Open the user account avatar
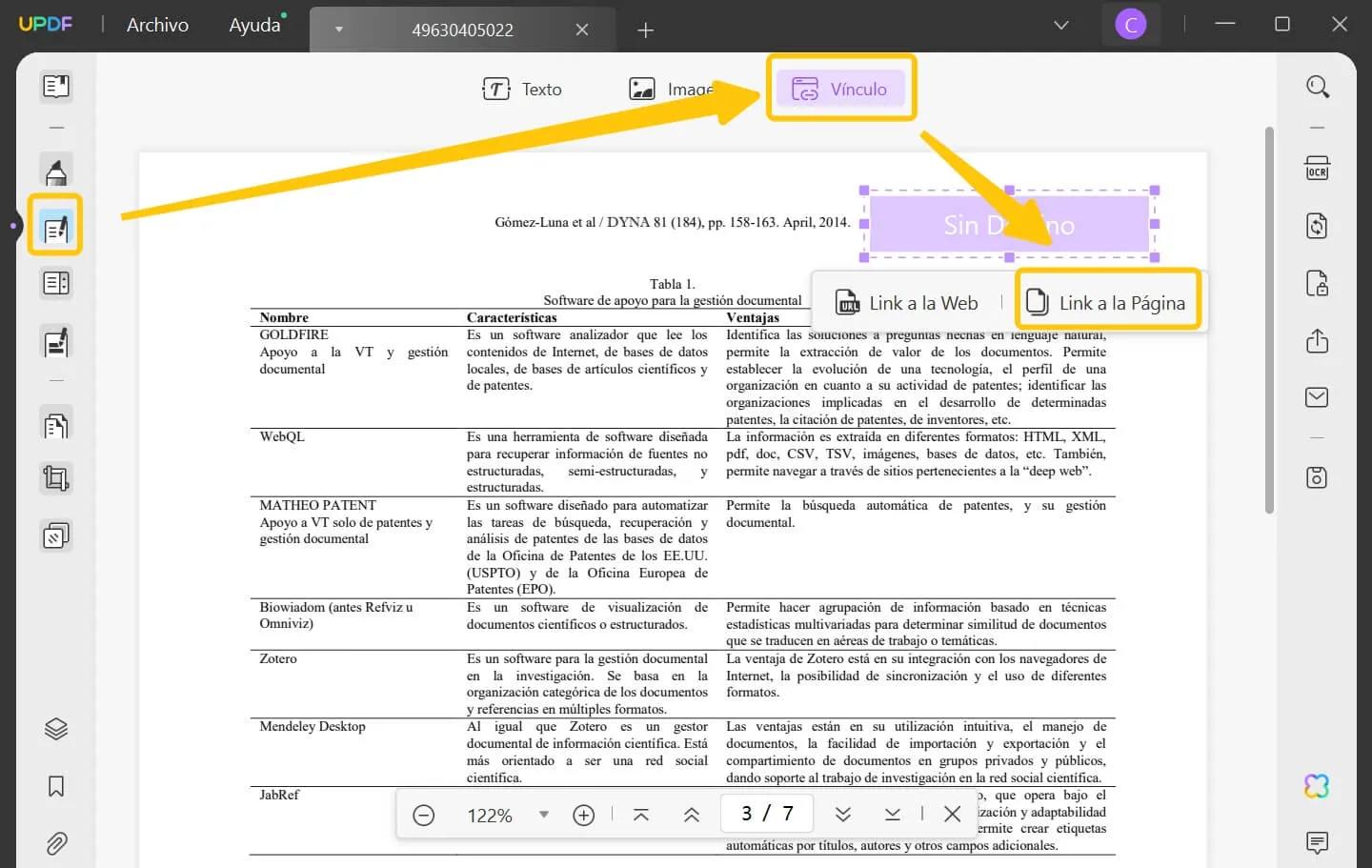 coord(1131,25)
